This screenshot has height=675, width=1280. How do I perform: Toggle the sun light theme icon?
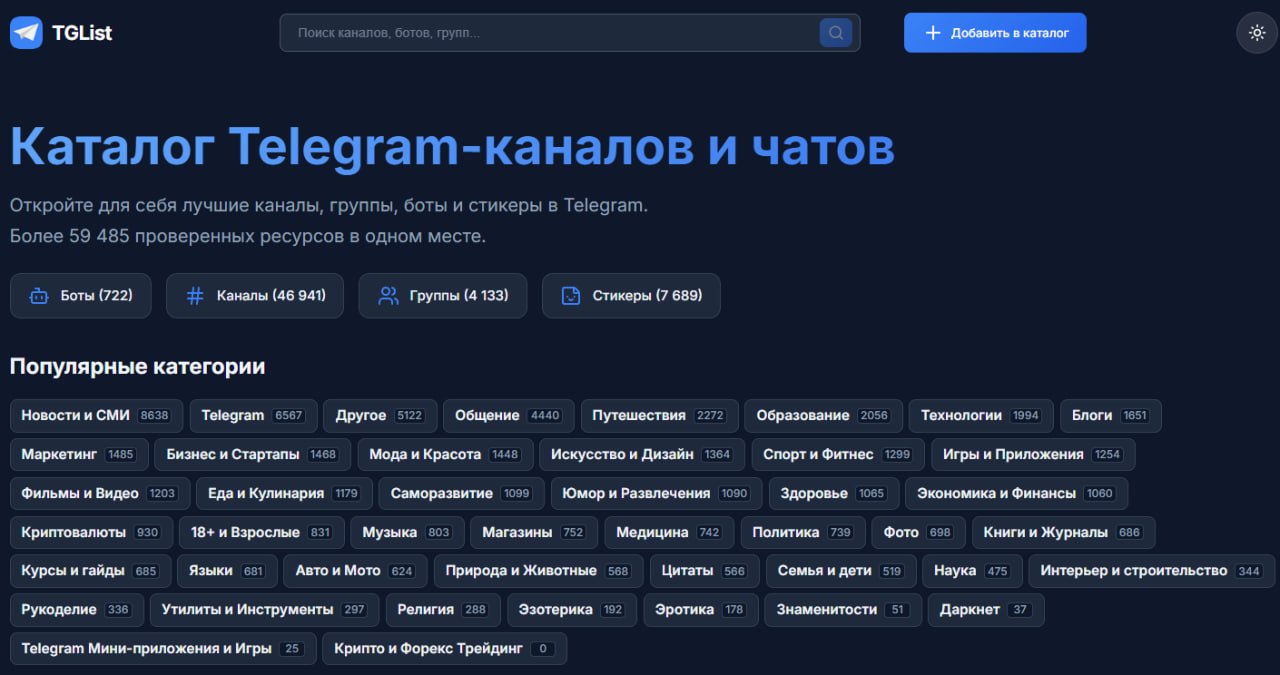point(1257,33)
